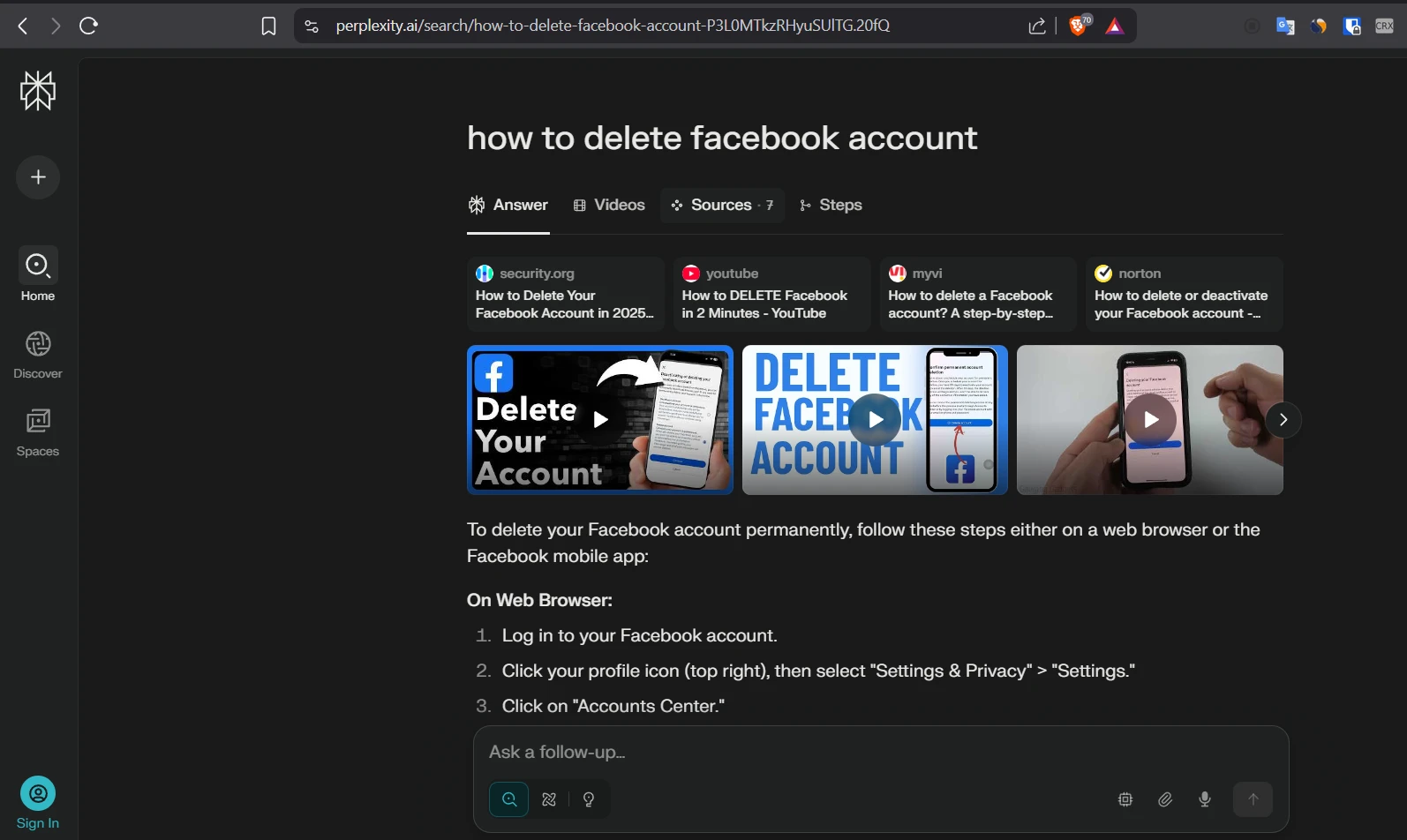The image size is (1407, 840).
Task: Show next videos with right chevron
Action: click(1283, 420)
